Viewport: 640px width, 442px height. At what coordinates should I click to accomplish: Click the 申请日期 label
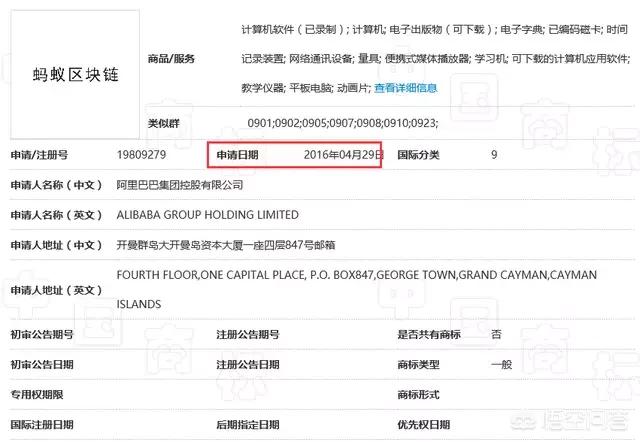click(x=237, y=155)
